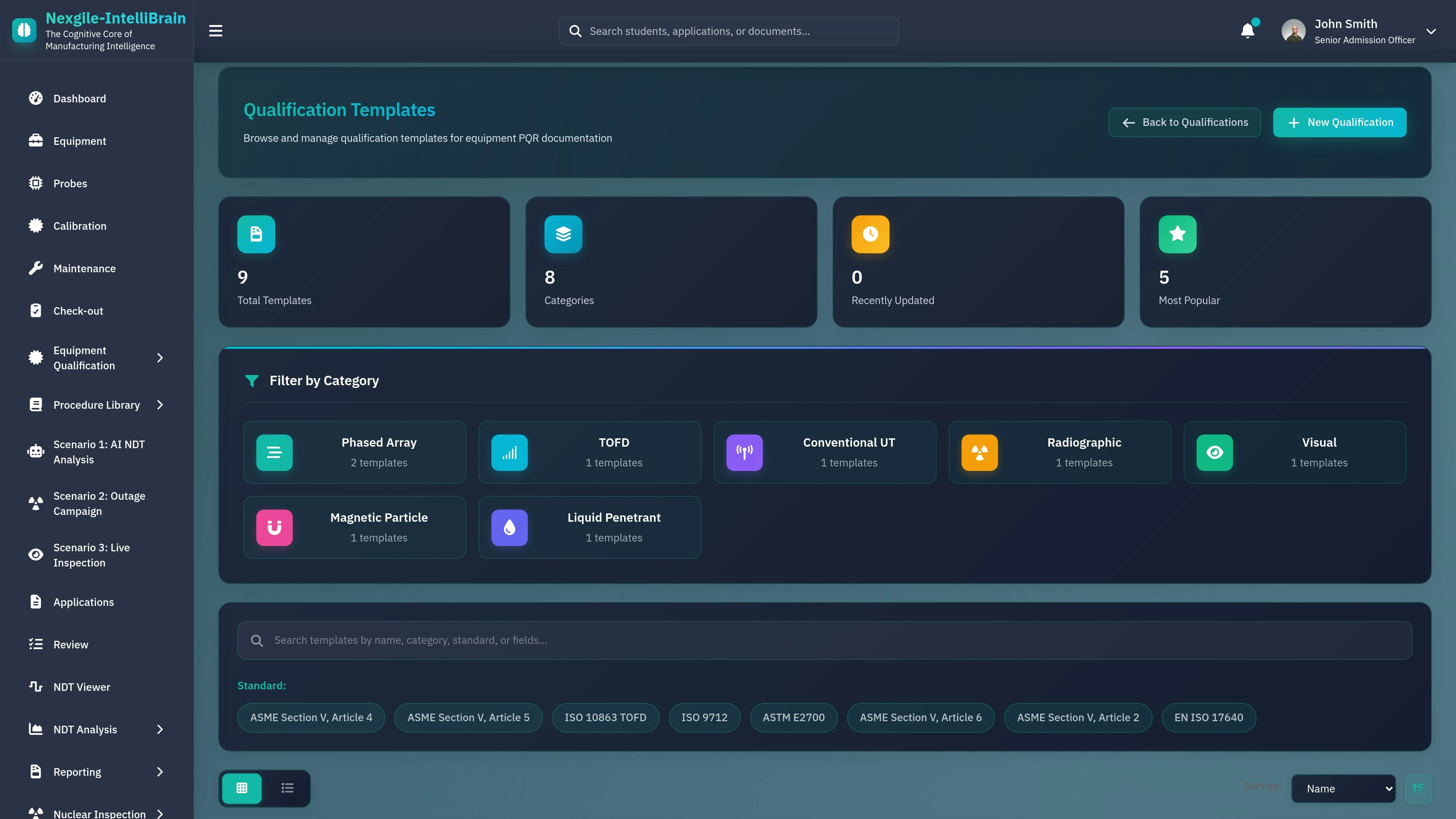Select the Applications menu entry
The height and width of the screenshot is (819, 1456).
point(83,601)
